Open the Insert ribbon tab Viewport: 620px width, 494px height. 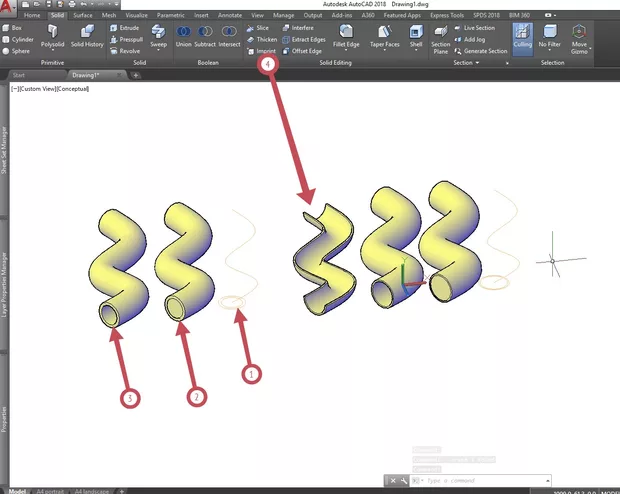click(201, 15)
